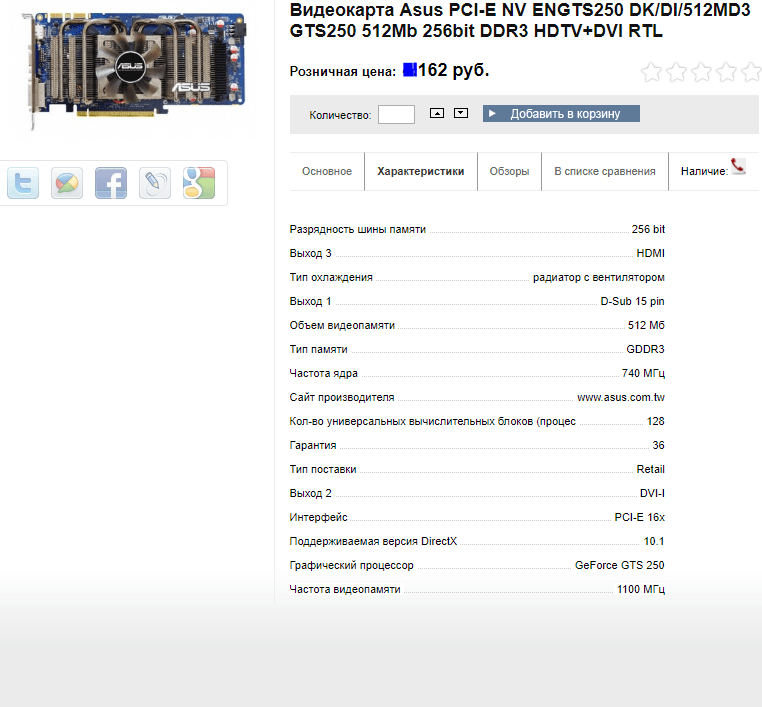Click the Тип поставки label
Viewport: 762px width, 707px height.
tap(323, 469)
